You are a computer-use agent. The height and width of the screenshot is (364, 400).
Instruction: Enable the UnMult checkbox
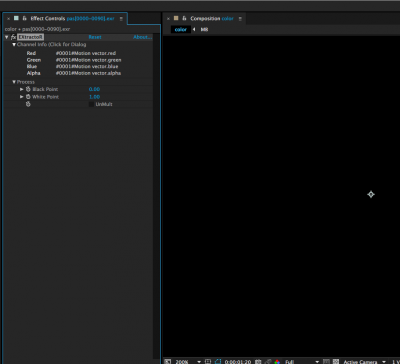point(91,104)
